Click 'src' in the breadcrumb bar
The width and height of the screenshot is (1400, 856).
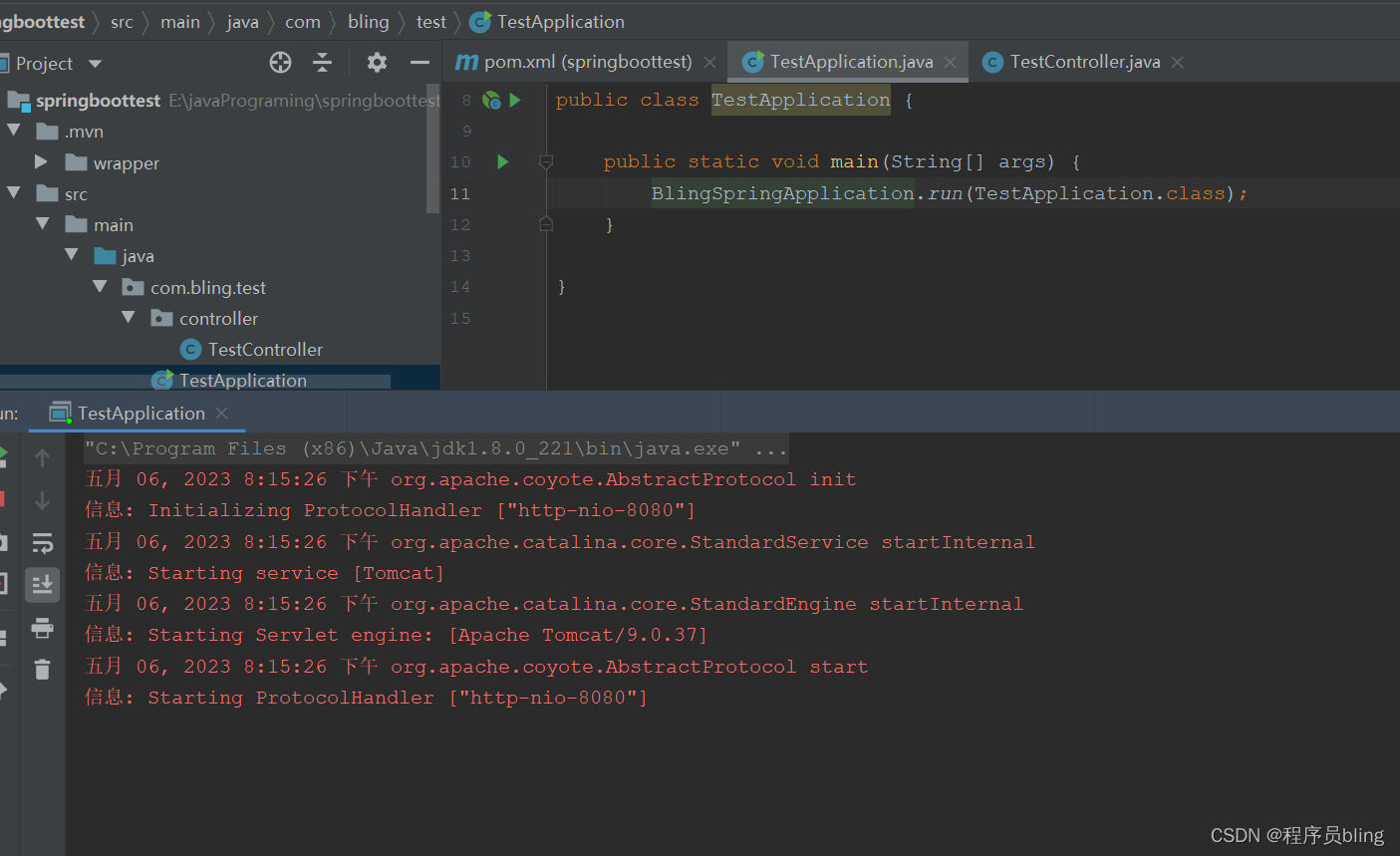122,22
